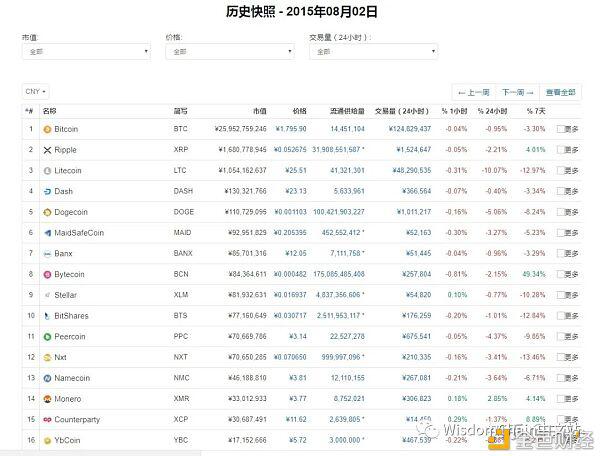Viewport: 600px width, 456px height.
Task: Toggle the checkbox in the Bitcoin row
Action: point(560,129)
